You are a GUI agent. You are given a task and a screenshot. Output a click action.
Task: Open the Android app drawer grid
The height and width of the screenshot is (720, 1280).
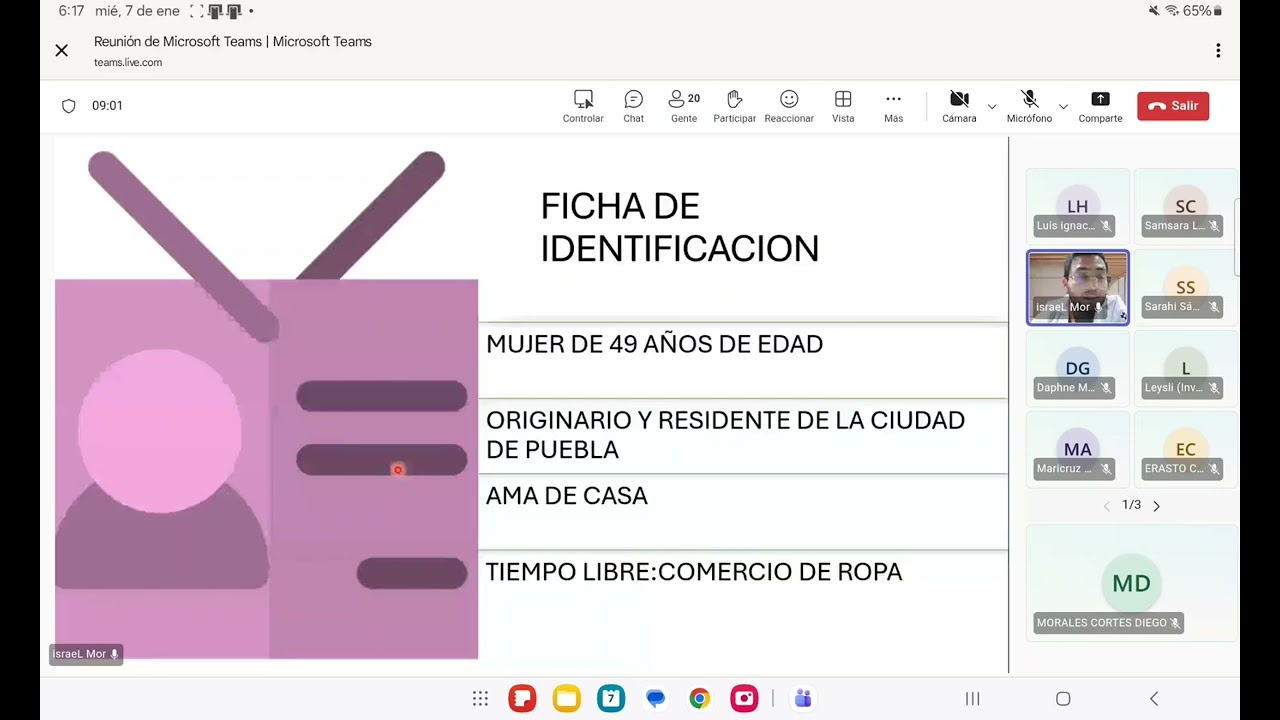(480, 699)
